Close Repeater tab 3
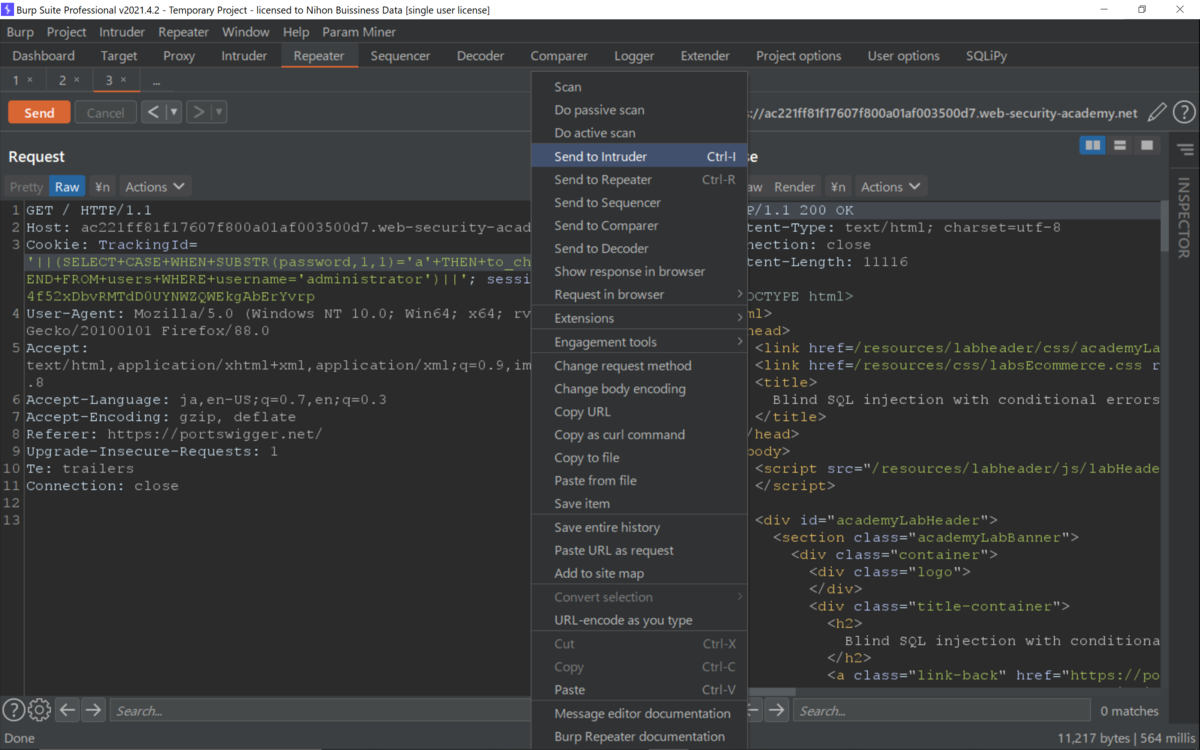1200x750 pixels. [123, 80]
